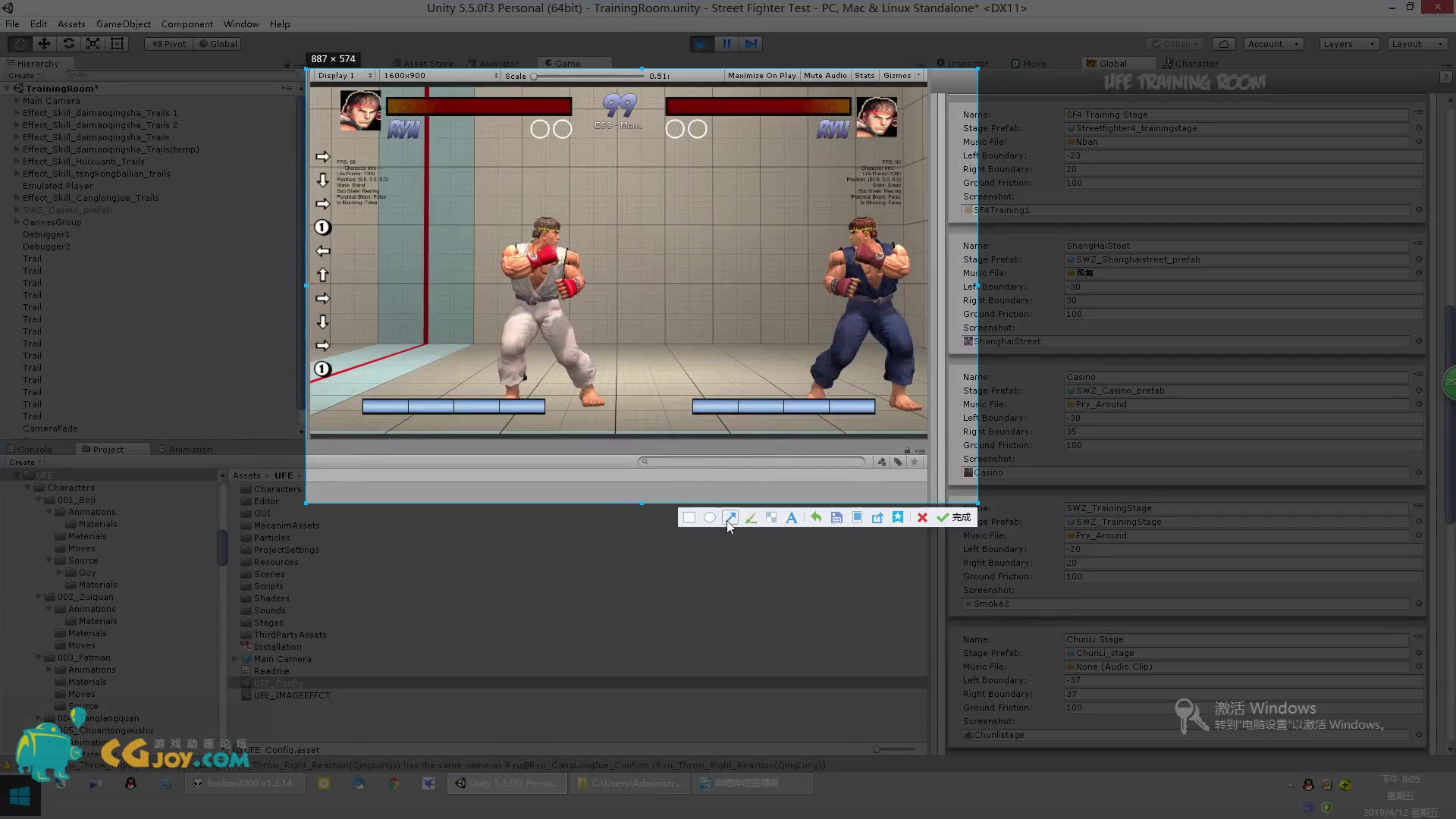Send screenshot to phone icon
This screenshot has width=1456, height=819.
[x=857, y=517]
